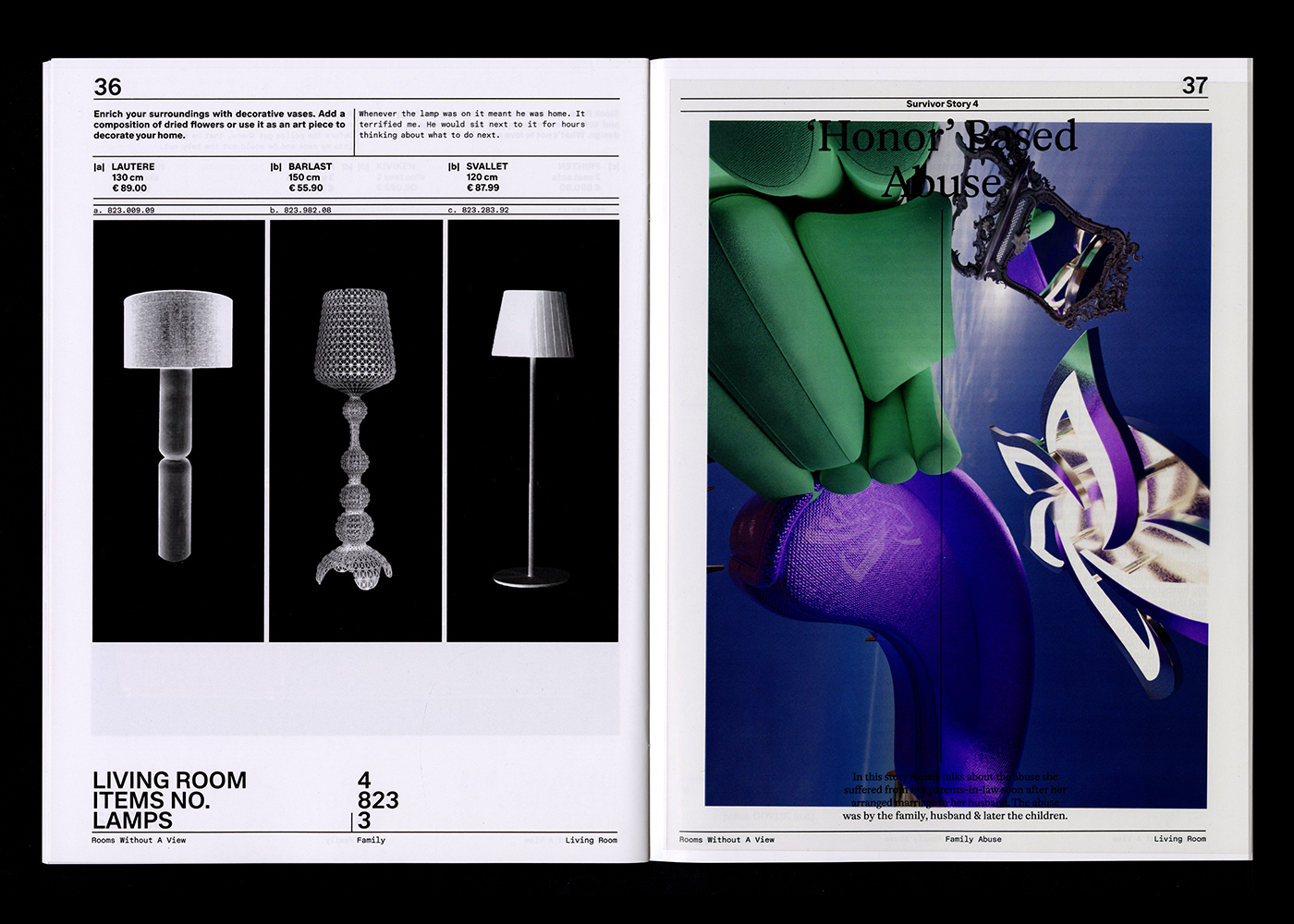Click the BARLAST product name
1294x924 pixels.
(310, 167)
